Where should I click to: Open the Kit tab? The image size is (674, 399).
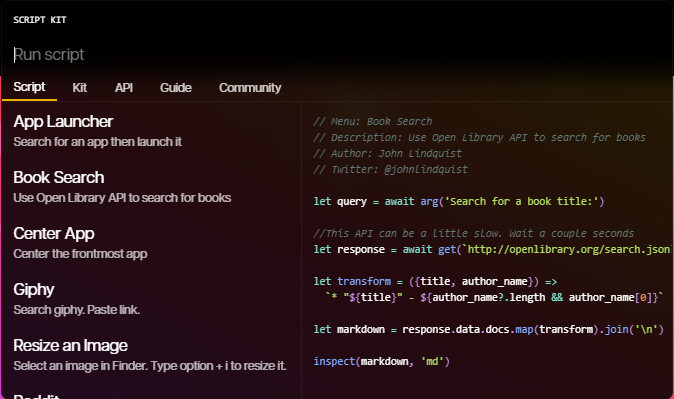click(80, 88)
